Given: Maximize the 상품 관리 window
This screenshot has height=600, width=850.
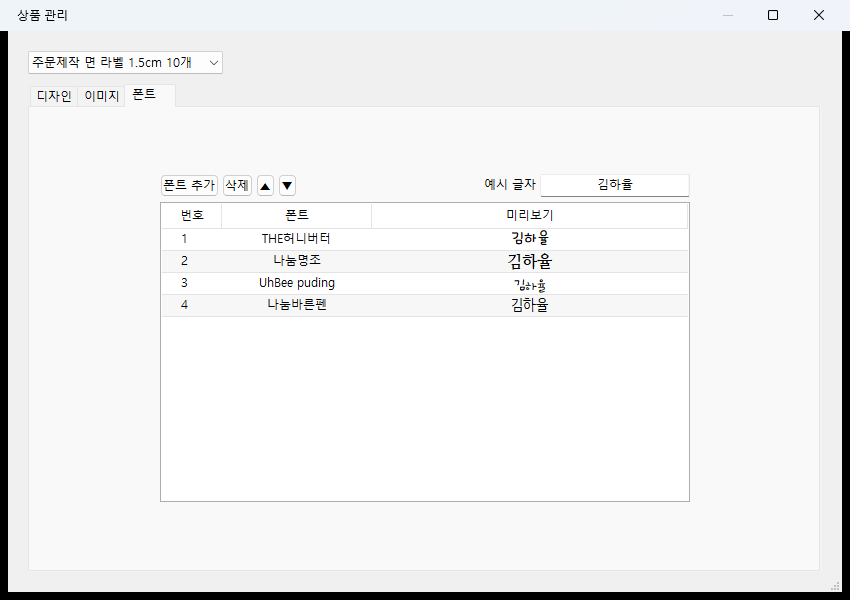Looking at the screenshot, I should click(773, 15).
